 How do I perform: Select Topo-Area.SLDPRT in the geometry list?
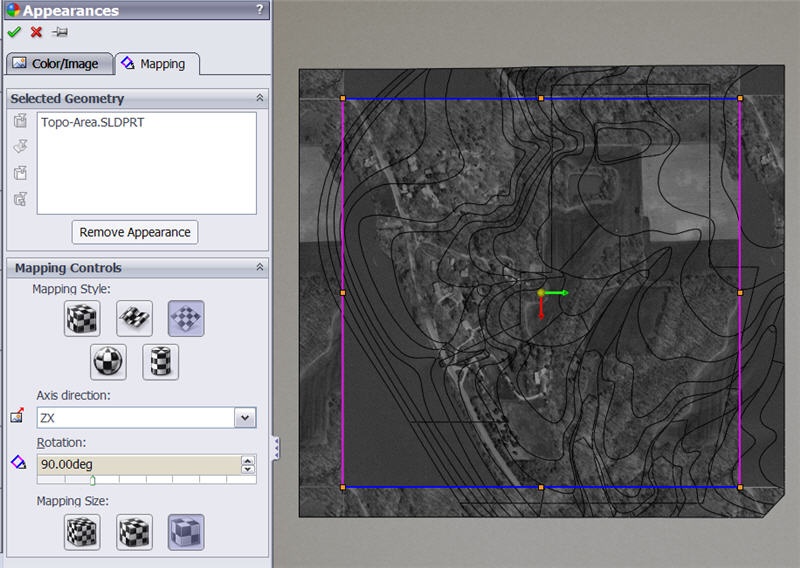pyautogui.click(x=85, y=123)
